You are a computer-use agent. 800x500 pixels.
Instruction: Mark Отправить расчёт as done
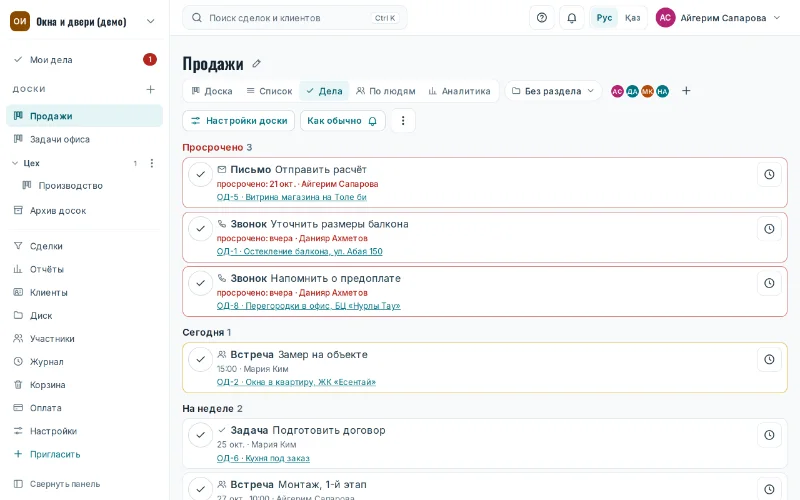coord(201,174)
